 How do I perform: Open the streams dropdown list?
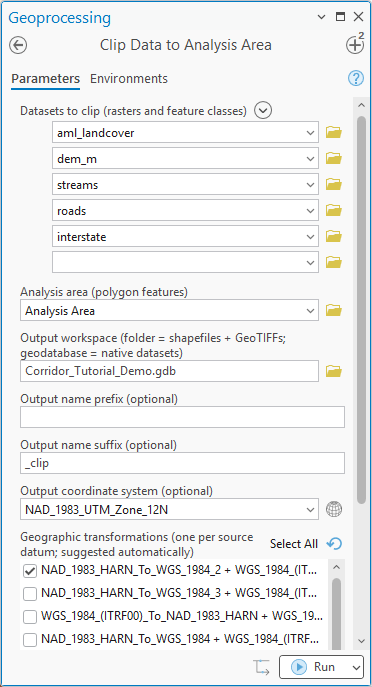(x=311, y=185)
